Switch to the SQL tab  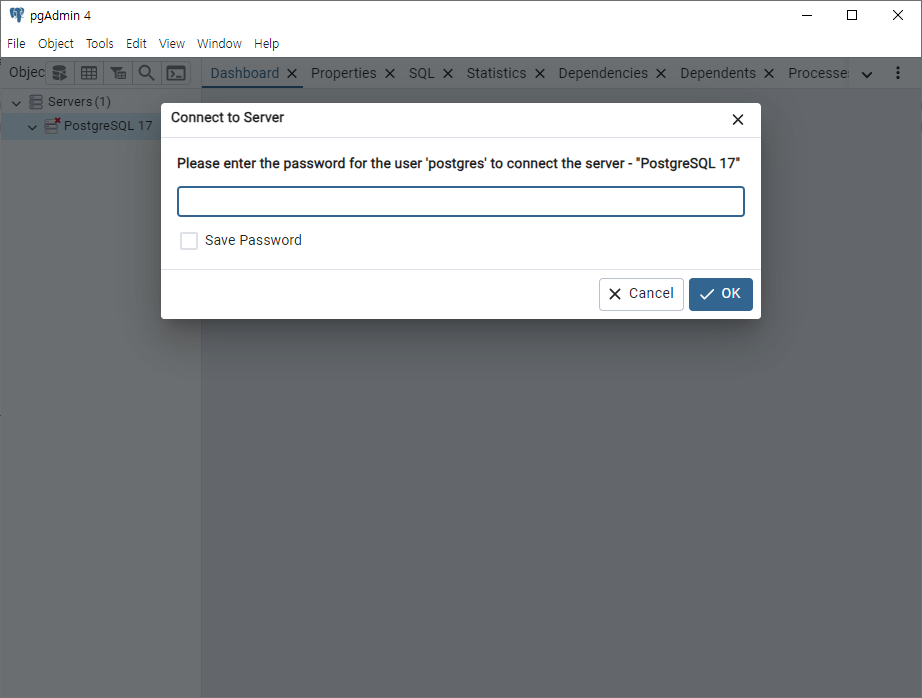tap(422, 73)
